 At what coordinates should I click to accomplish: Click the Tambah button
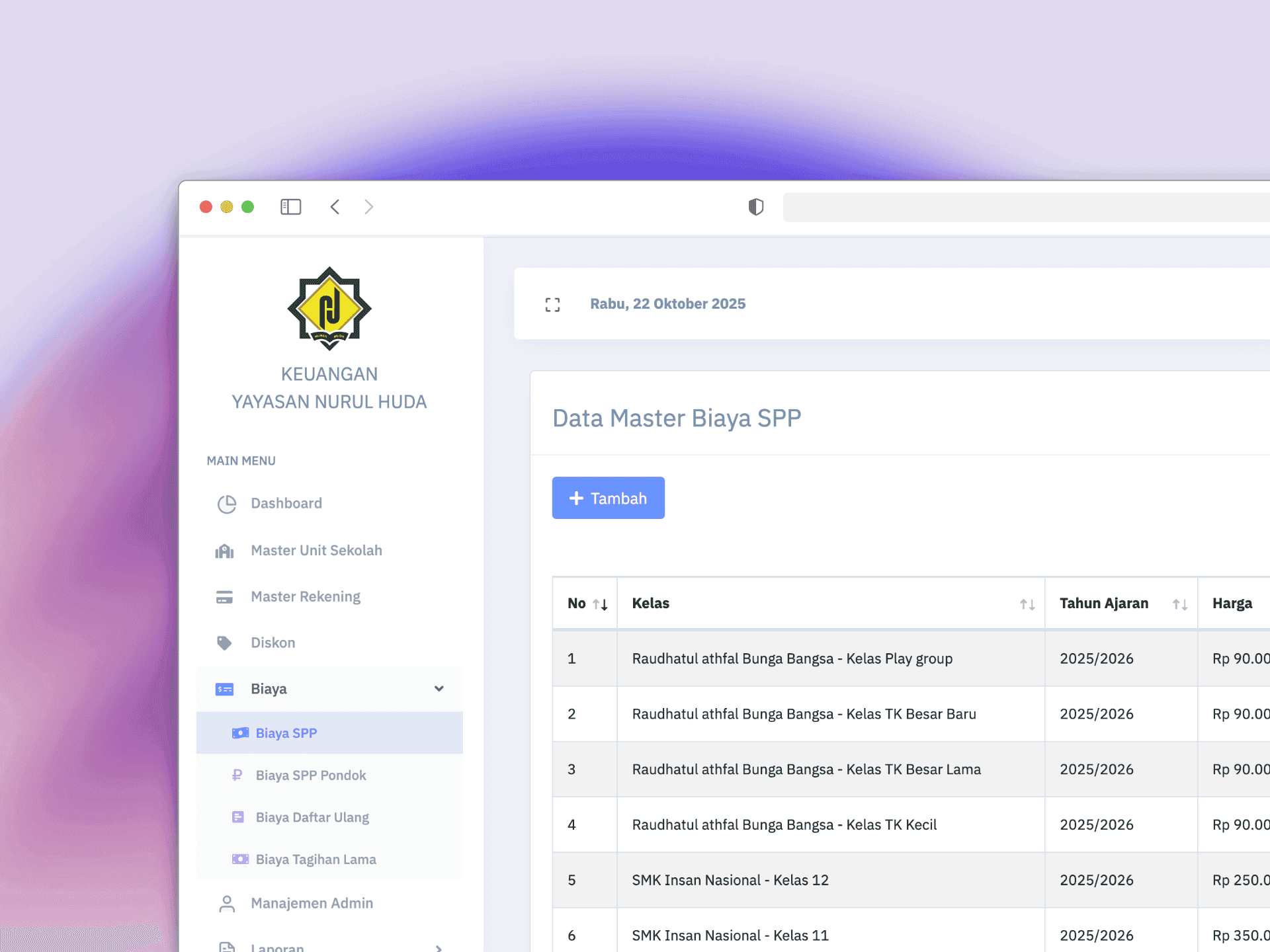609,498
